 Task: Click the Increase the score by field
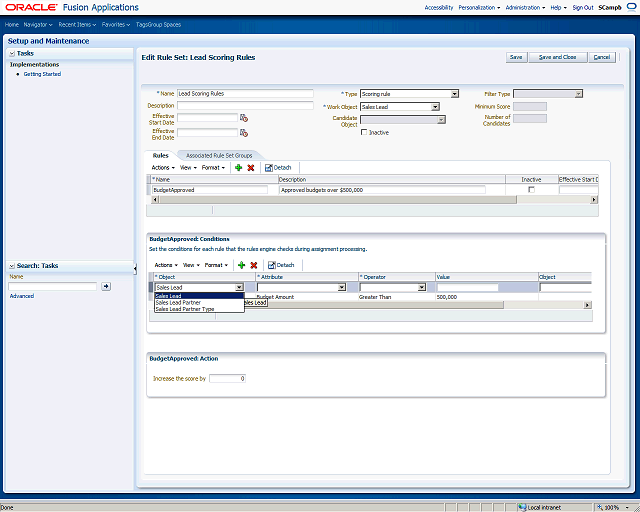pyautogui.click(x=227, y=378)
